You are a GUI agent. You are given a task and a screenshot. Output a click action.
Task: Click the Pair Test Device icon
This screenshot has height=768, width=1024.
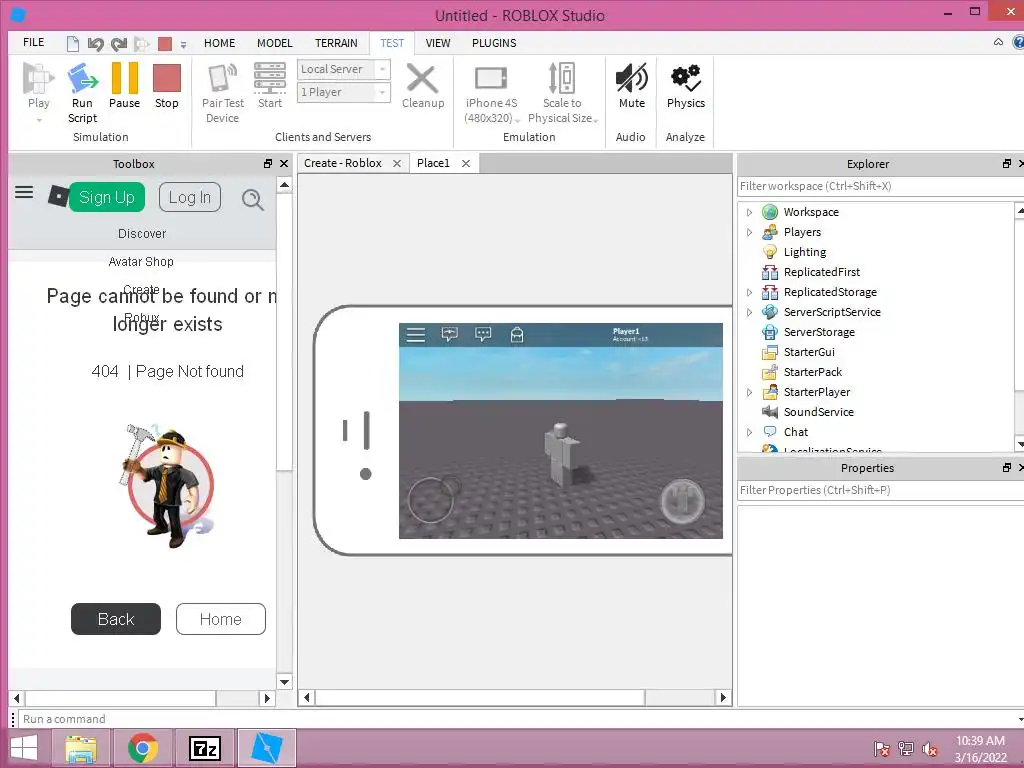tap(222, 78)
